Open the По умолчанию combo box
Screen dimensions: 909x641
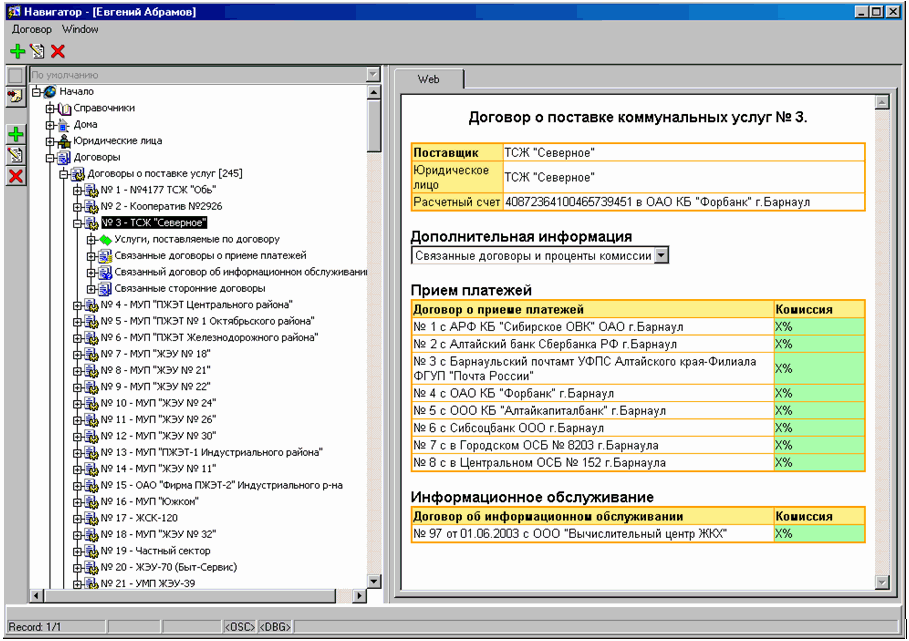373,74
